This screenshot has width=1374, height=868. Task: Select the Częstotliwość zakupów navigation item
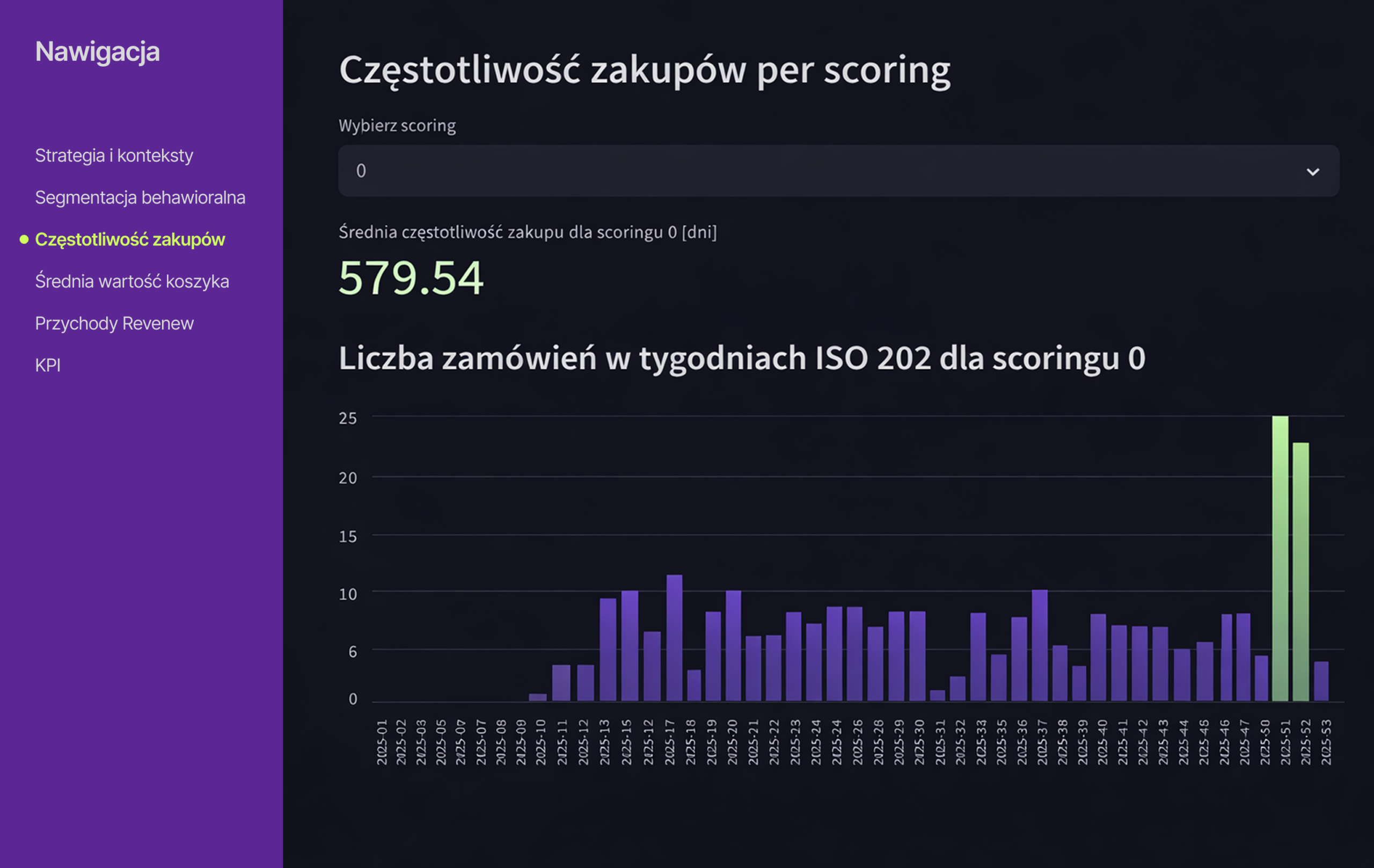click(130, 239)
